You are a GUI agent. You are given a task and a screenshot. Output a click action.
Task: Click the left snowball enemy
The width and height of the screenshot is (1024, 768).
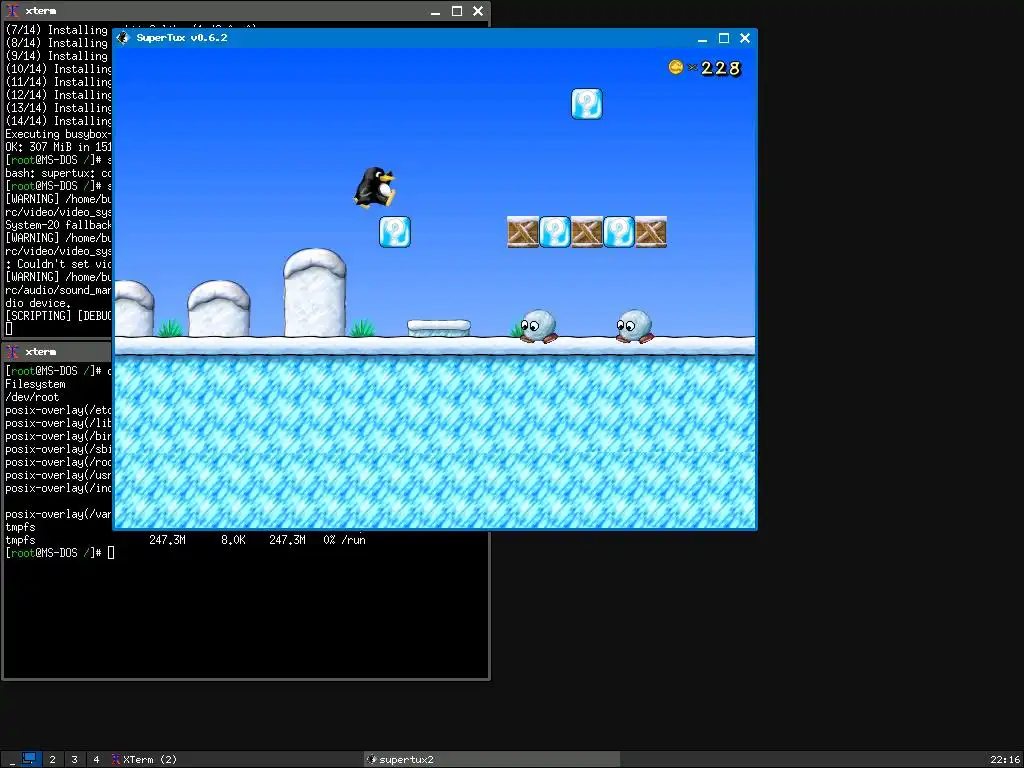538,326
